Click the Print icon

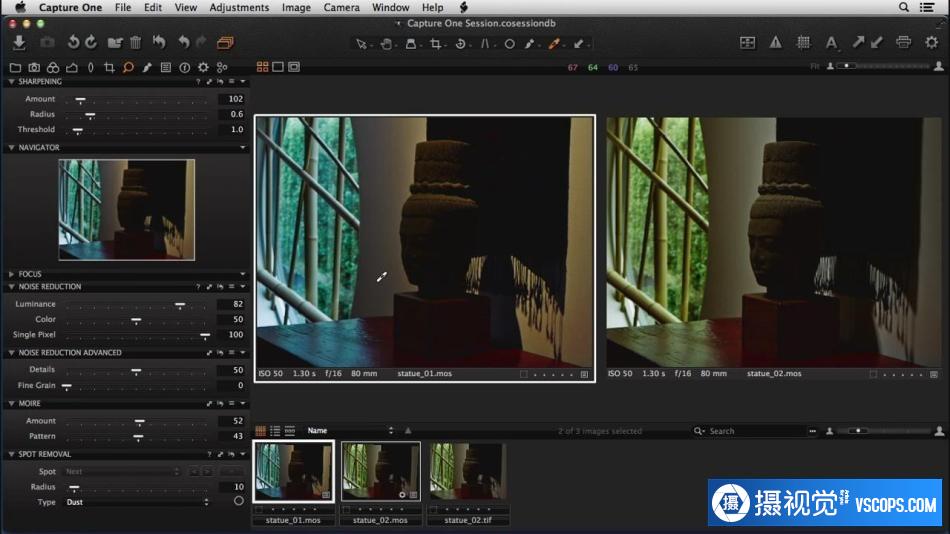click(x=903, y=42)
